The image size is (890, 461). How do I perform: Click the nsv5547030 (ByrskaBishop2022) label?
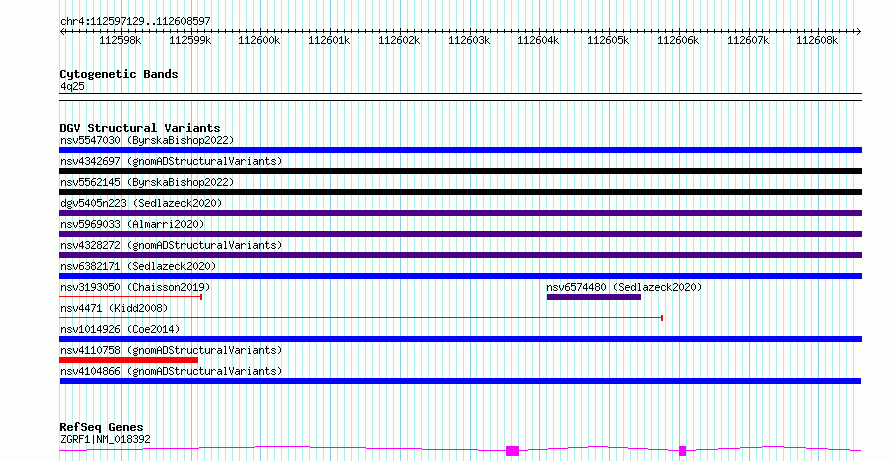tap(147, 140)
